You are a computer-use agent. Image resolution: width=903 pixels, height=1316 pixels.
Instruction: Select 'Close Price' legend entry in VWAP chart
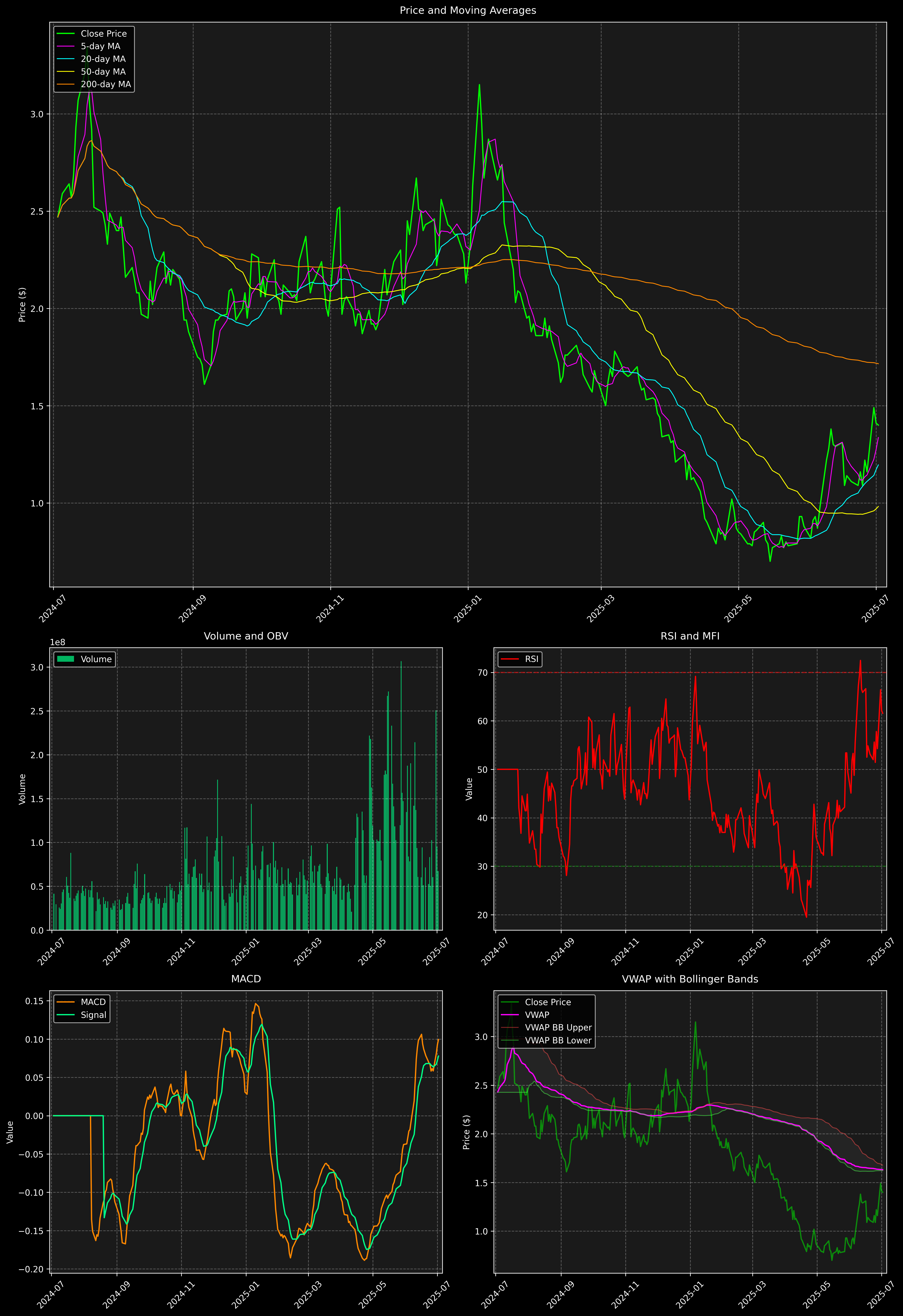pos(548,1002)
